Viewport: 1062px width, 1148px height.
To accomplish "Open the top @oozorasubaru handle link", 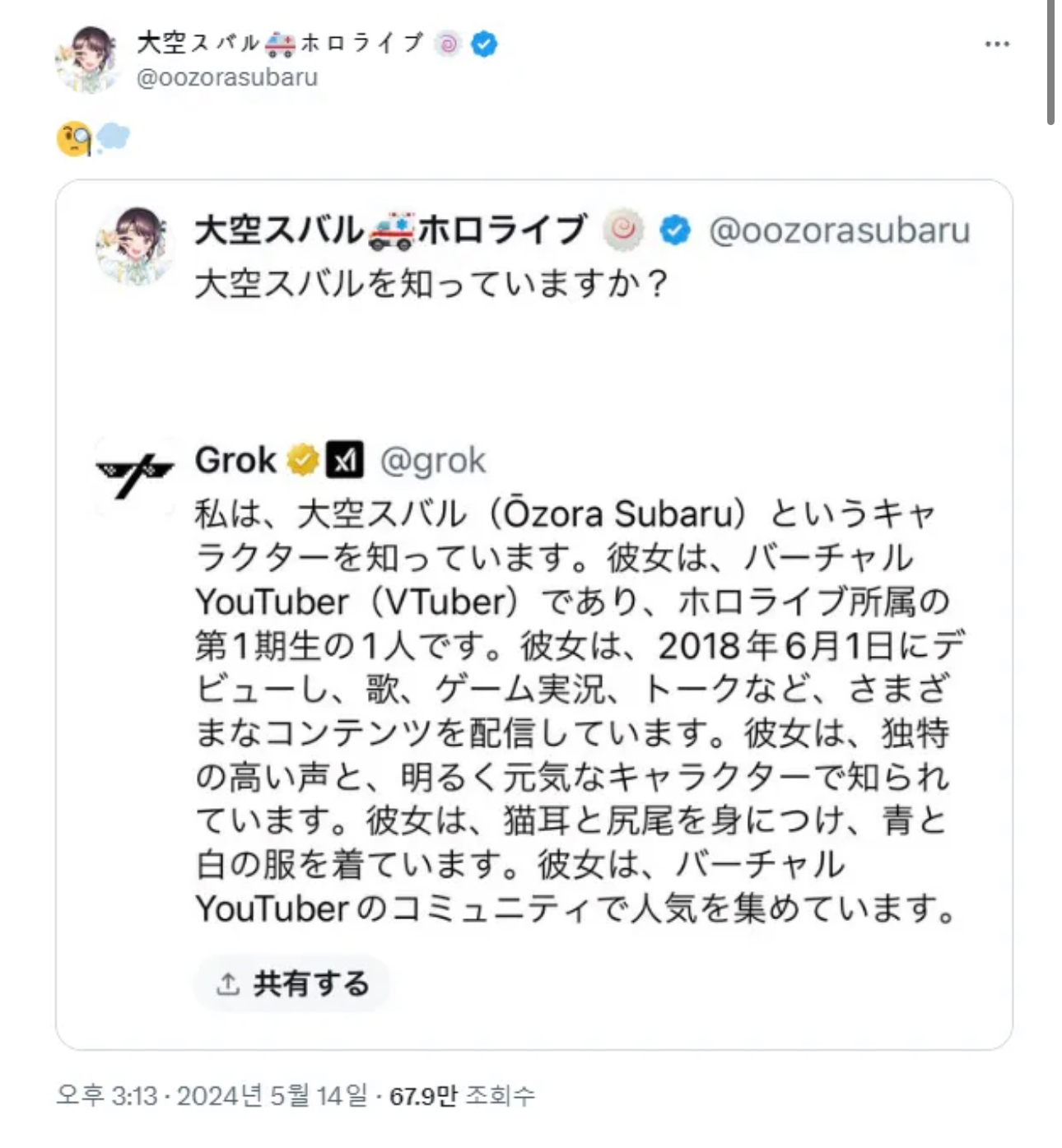I will click(x=226, y=77).
